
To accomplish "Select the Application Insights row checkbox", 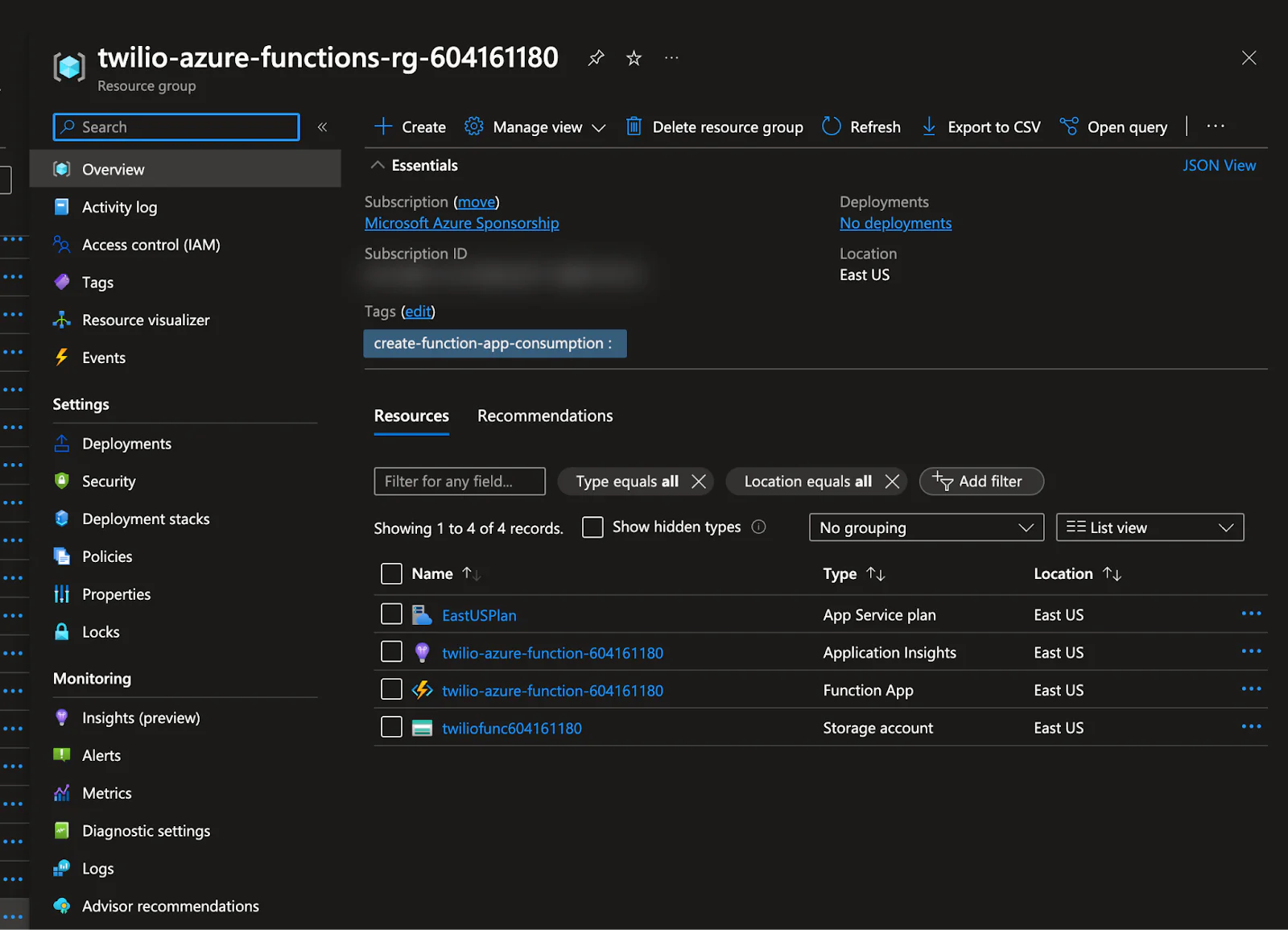I will pyautogui.click(x=391, y=651).
